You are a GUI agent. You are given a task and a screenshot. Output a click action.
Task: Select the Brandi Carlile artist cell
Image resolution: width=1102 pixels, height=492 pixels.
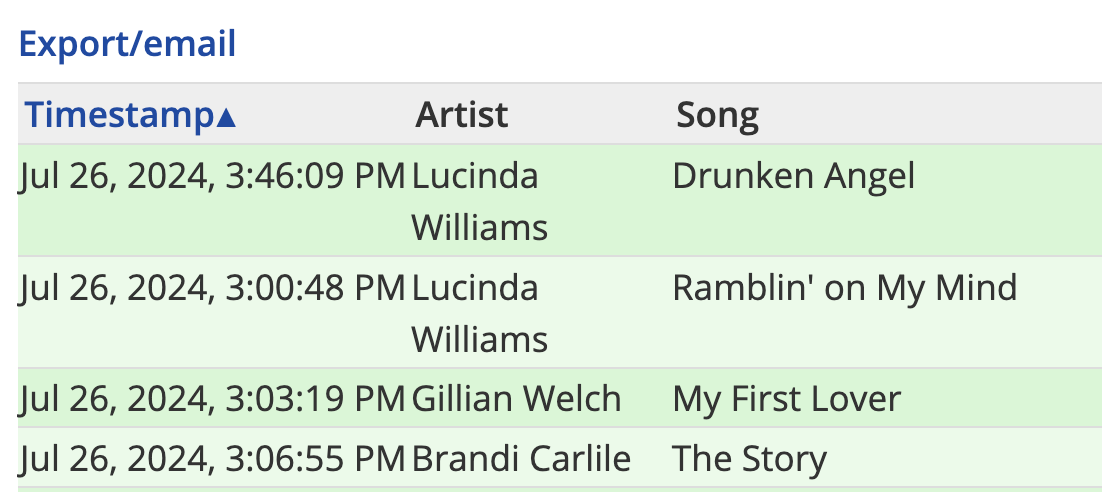tap(521, 459)
